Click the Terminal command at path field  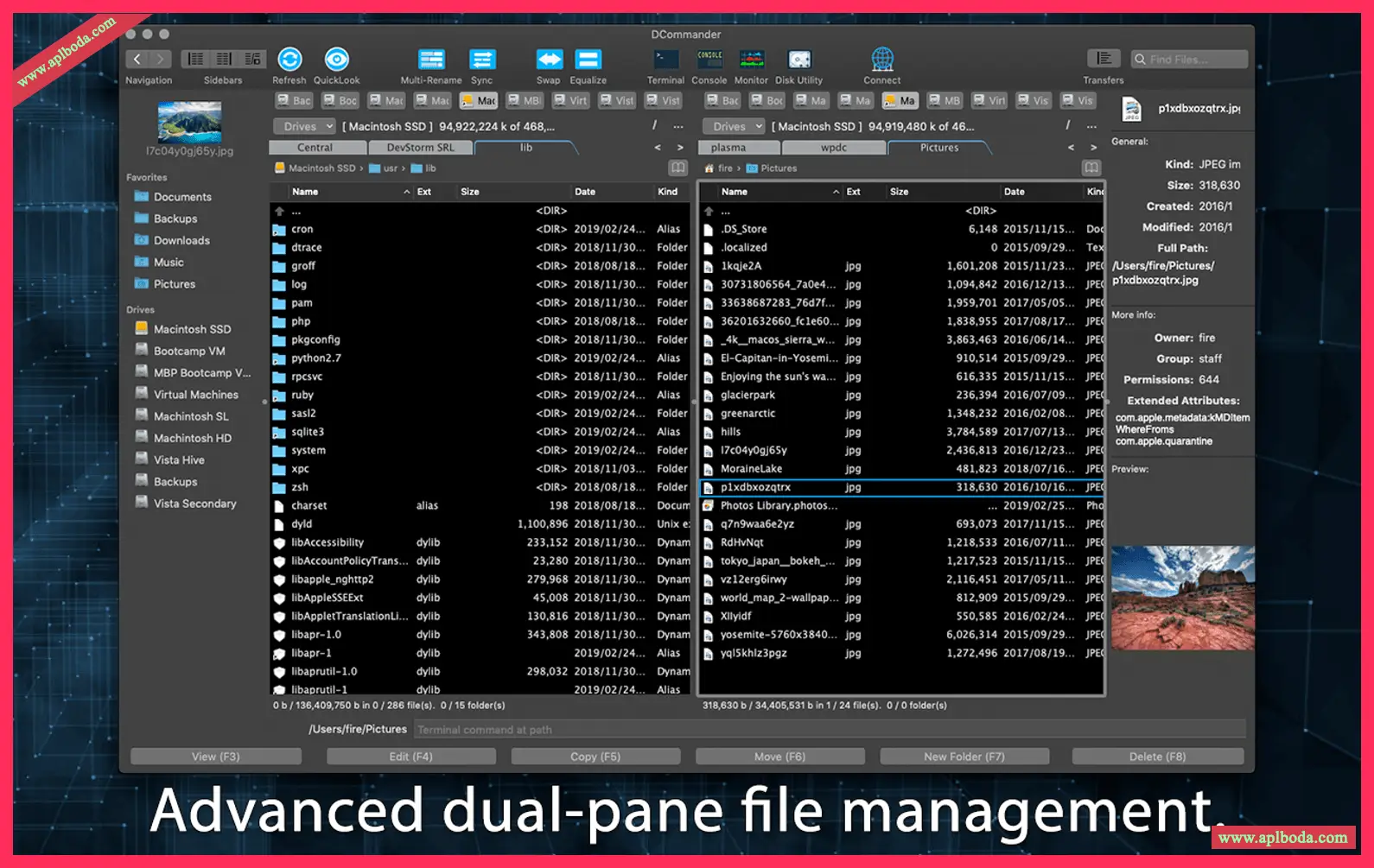tap(830, 730)
